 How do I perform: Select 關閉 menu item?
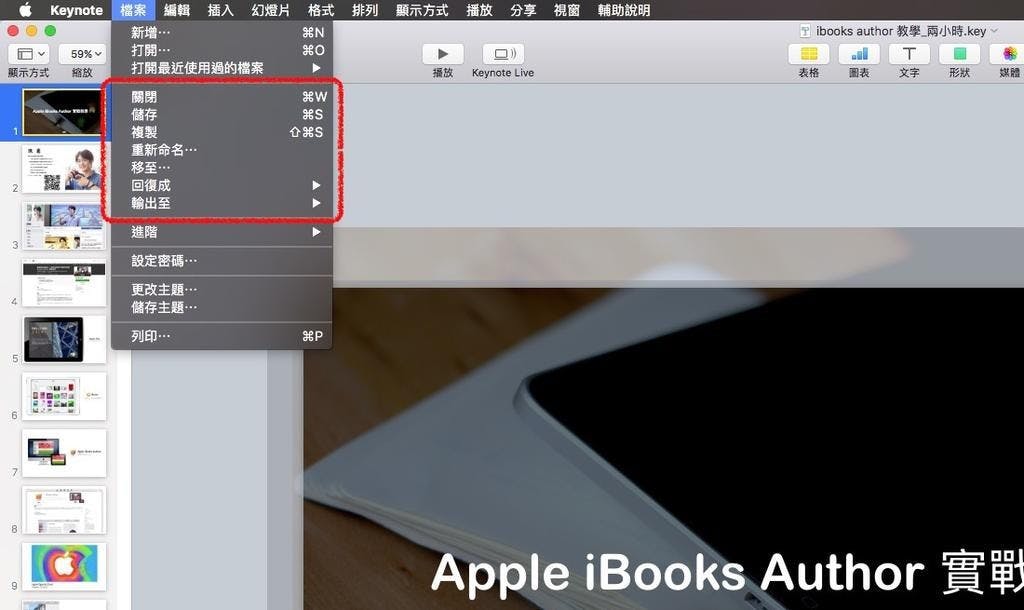[222, 97]
